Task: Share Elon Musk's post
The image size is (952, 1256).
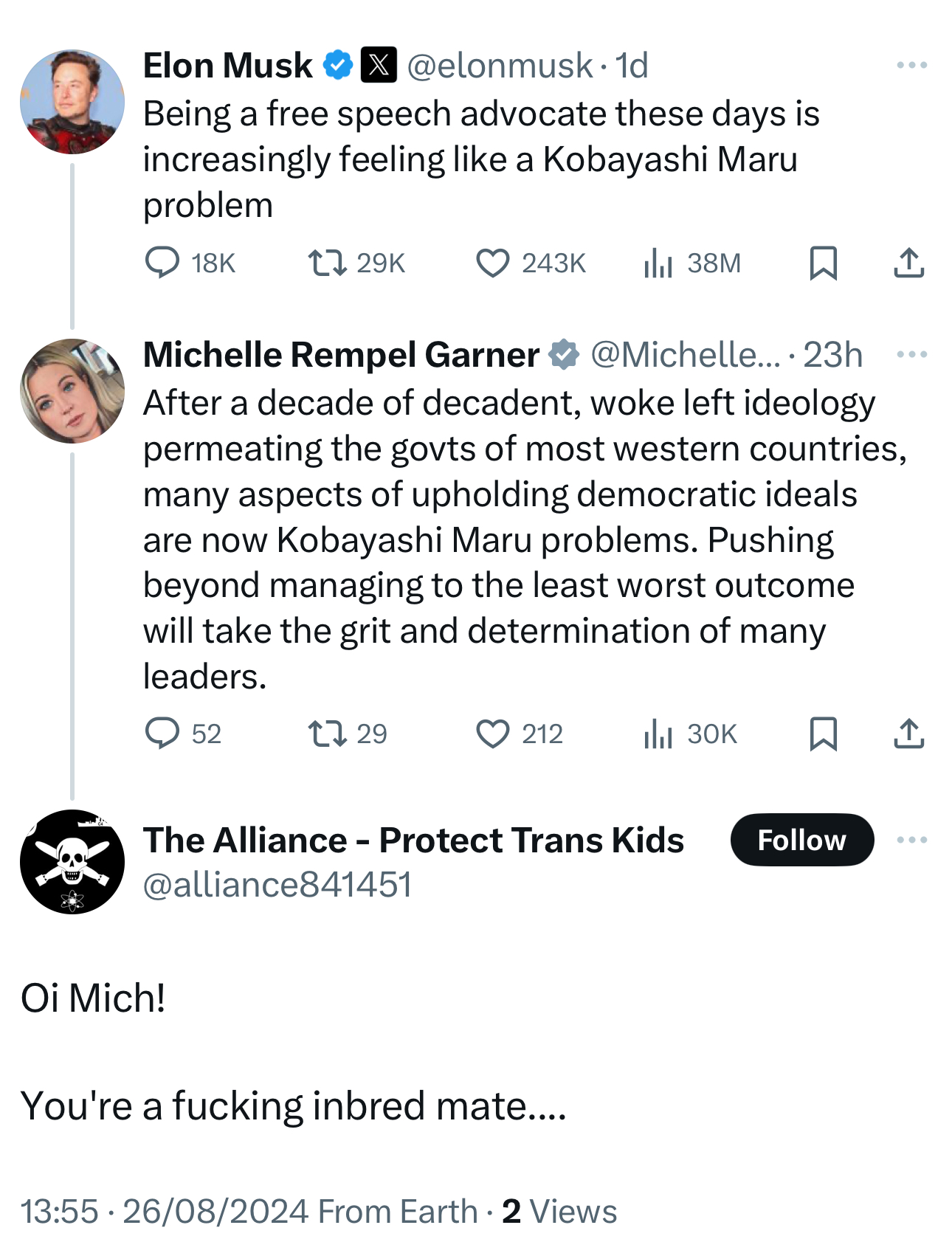Action: [908, 263]
